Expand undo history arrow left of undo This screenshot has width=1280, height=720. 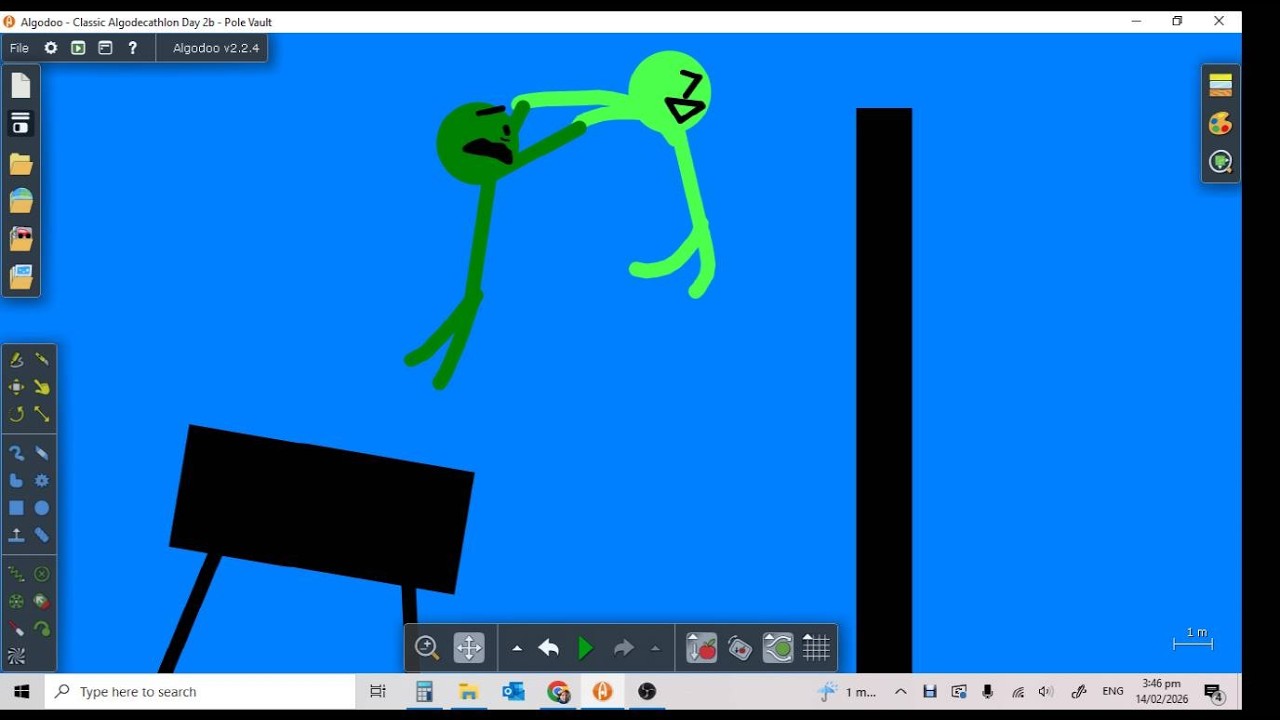(x=517, y=649)
